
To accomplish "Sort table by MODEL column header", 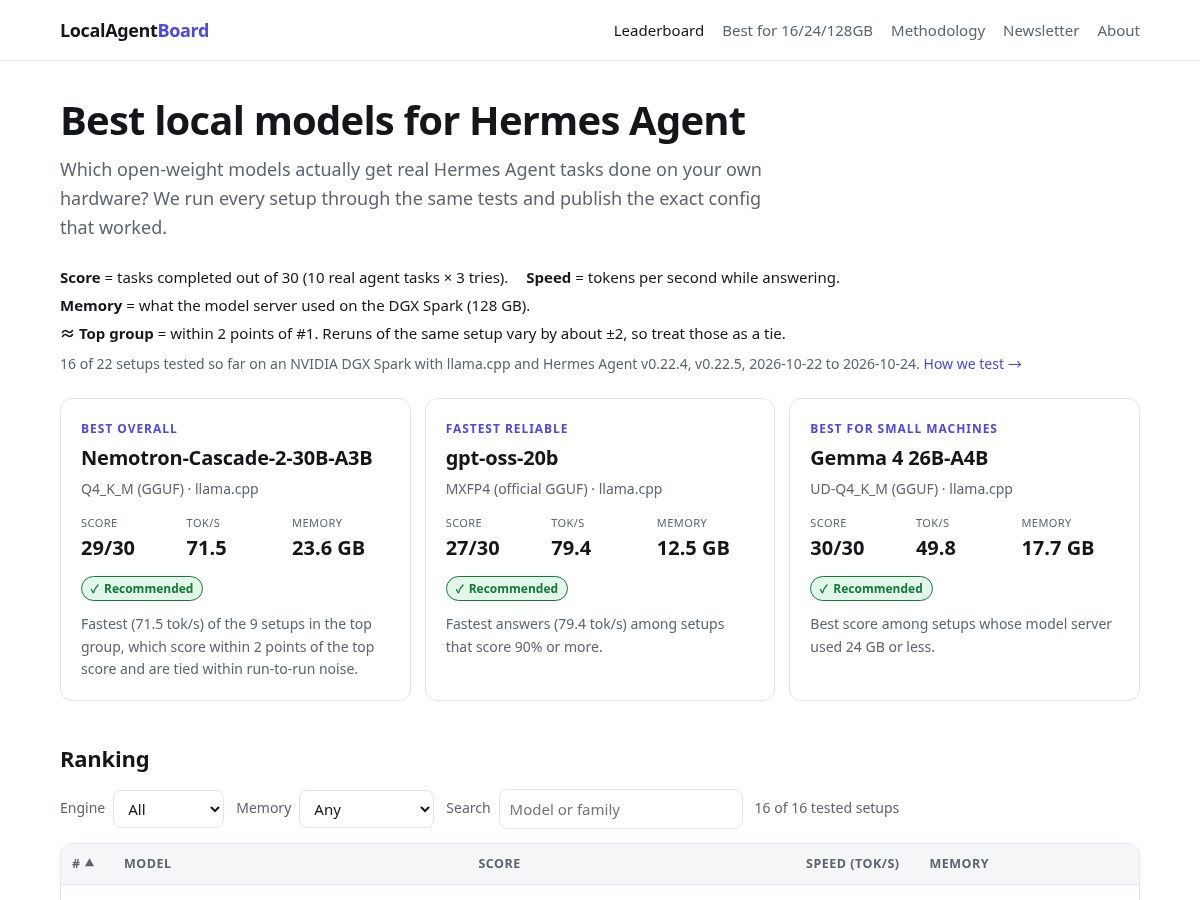I will [148, 863].
